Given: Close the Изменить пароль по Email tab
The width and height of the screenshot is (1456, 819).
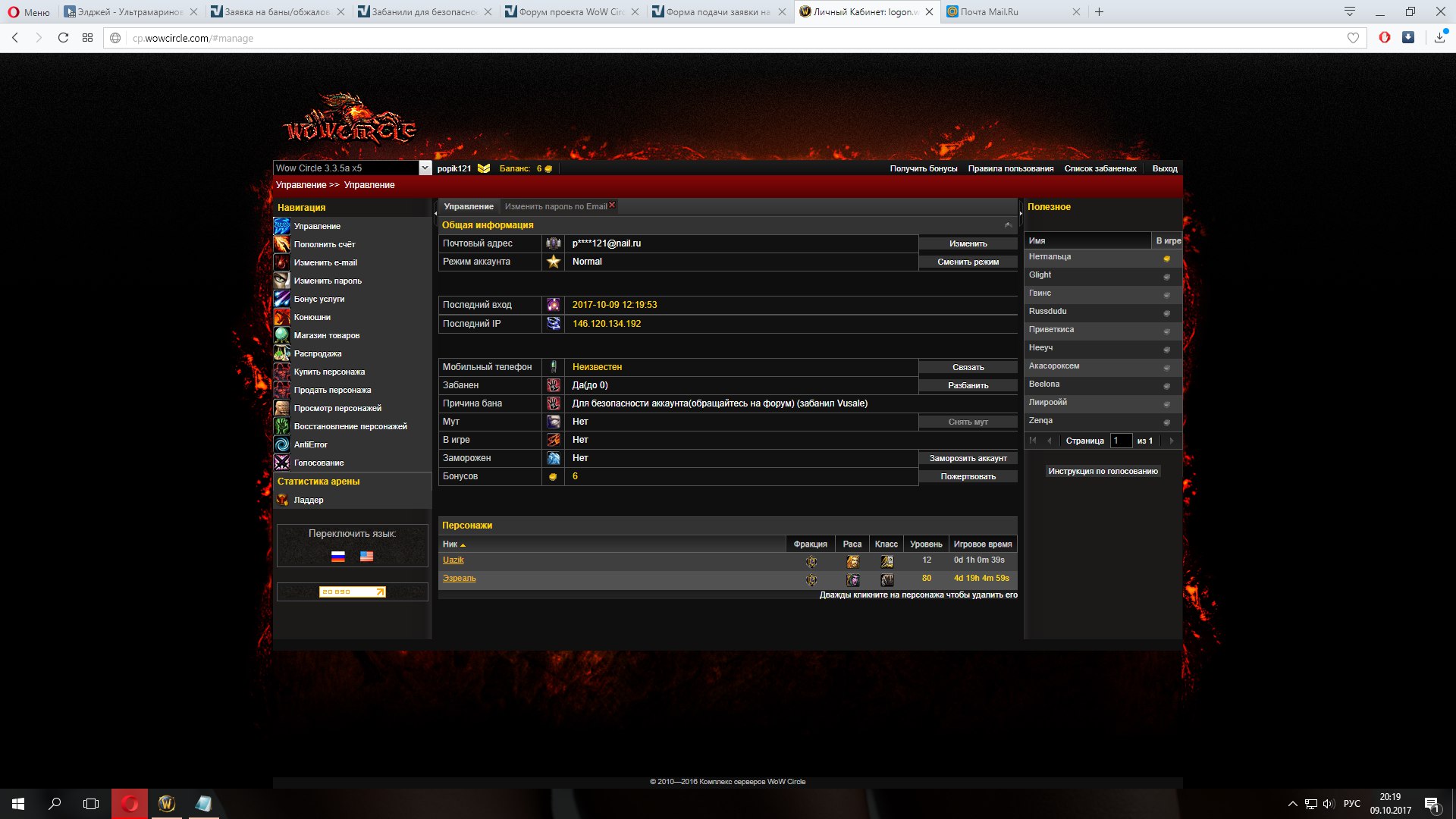Looking at the screenshot, I should (x=612, y=205).
